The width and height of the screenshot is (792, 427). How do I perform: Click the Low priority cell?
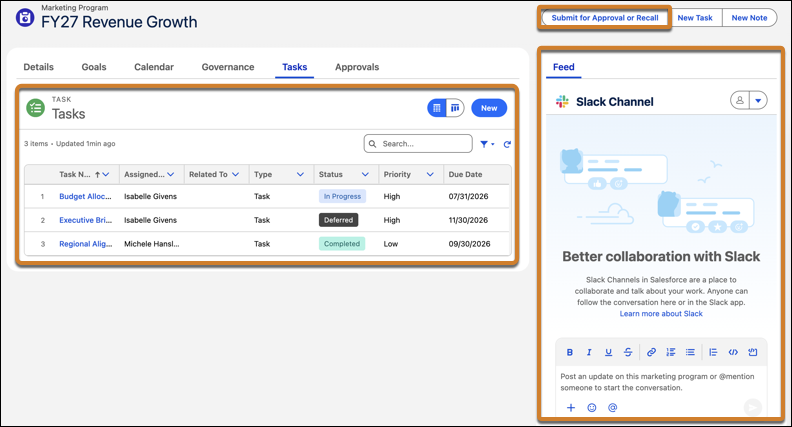(390, 244)
